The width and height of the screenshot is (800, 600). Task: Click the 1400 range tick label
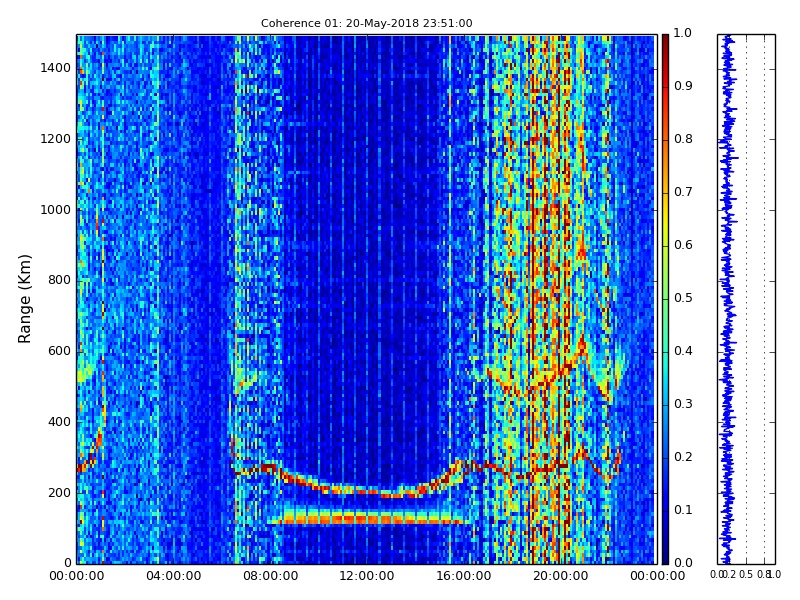click(x=56, y=68)
